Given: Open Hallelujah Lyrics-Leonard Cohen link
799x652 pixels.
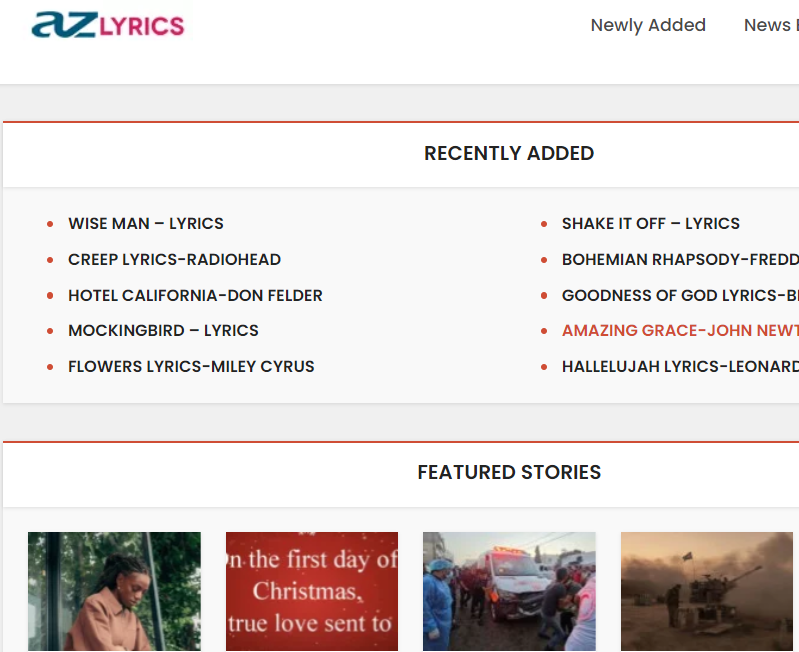Looking at the screenshot, I should 680,366.
